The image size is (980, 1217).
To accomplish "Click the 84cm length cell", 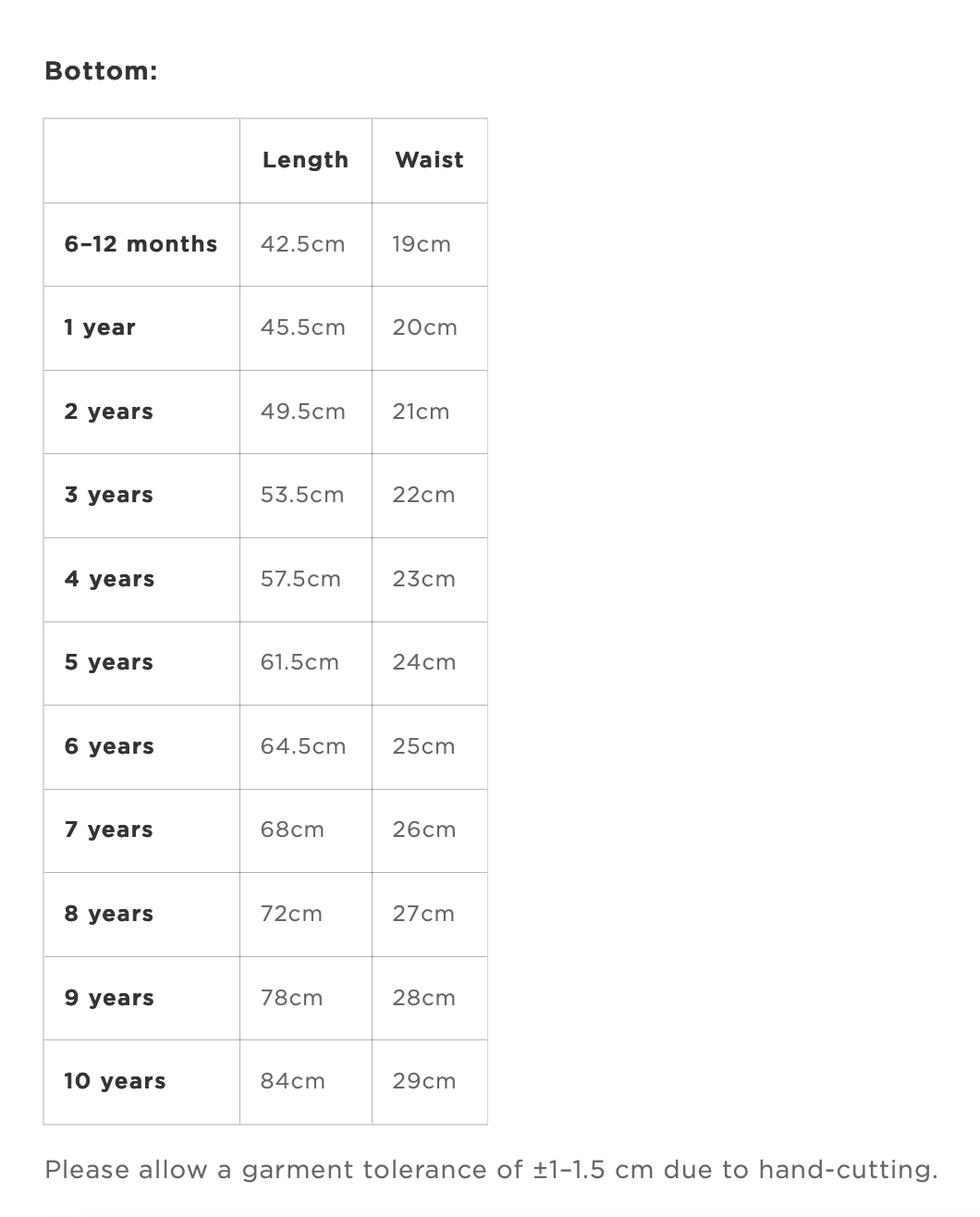I will pos(292,1081).
